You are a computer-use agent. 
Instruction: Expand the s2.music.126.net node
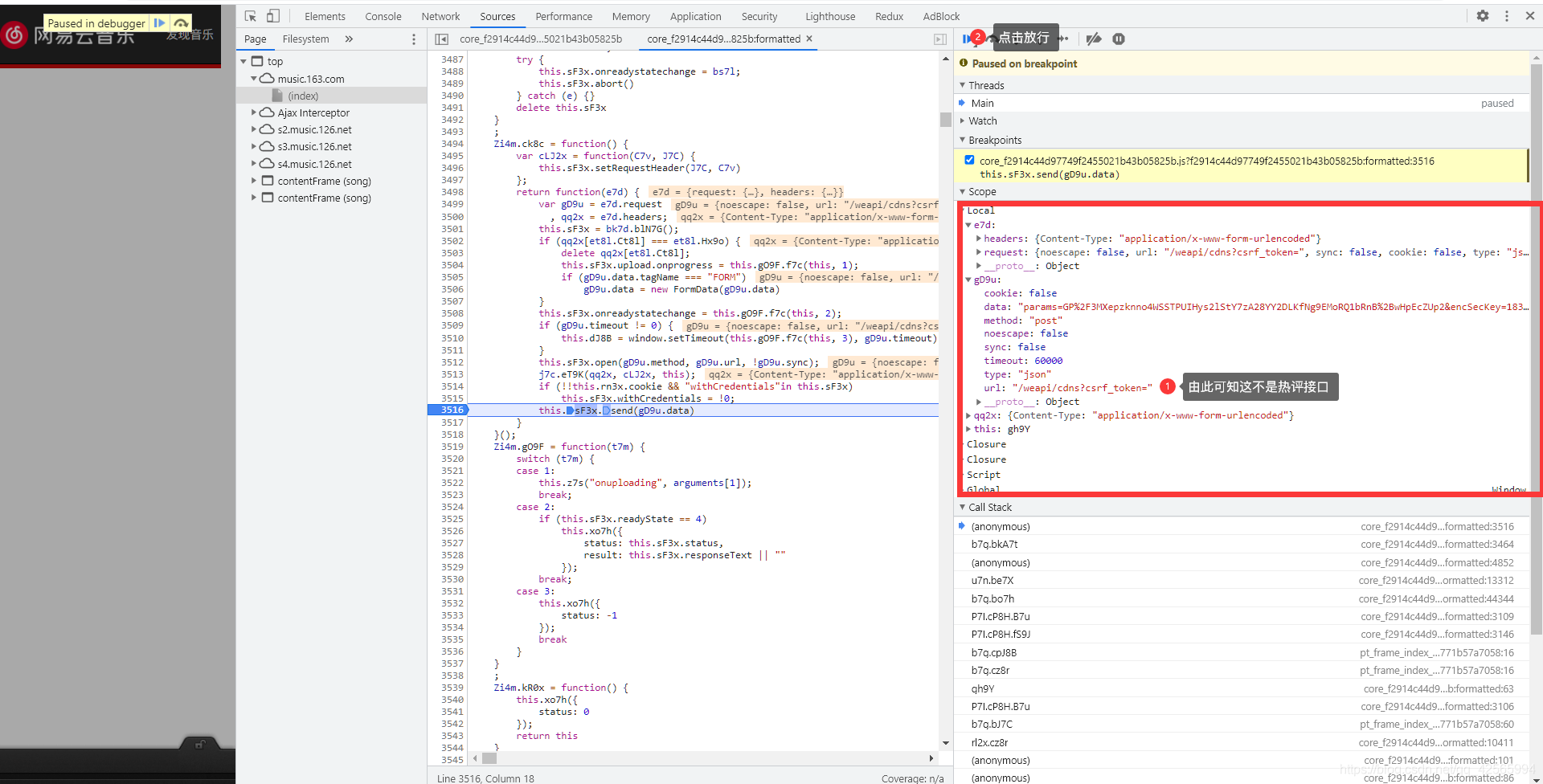coord(254,129)
